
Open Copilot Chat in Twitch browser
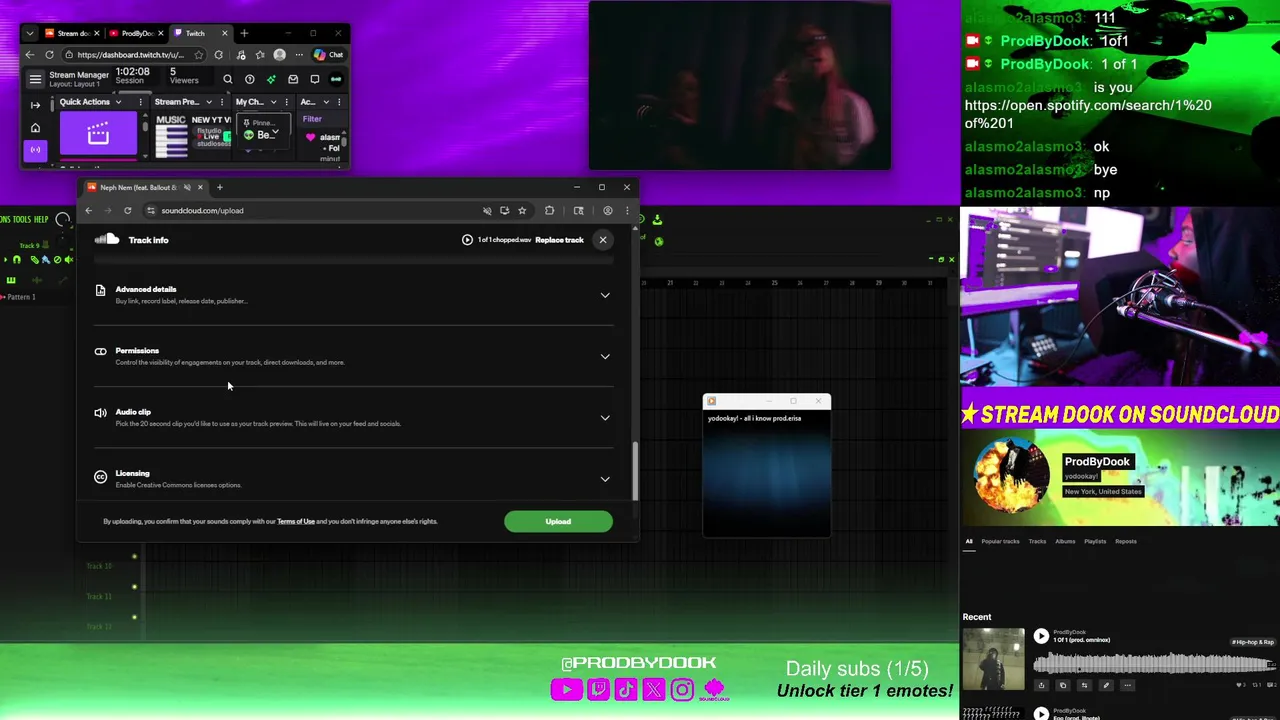328,55
